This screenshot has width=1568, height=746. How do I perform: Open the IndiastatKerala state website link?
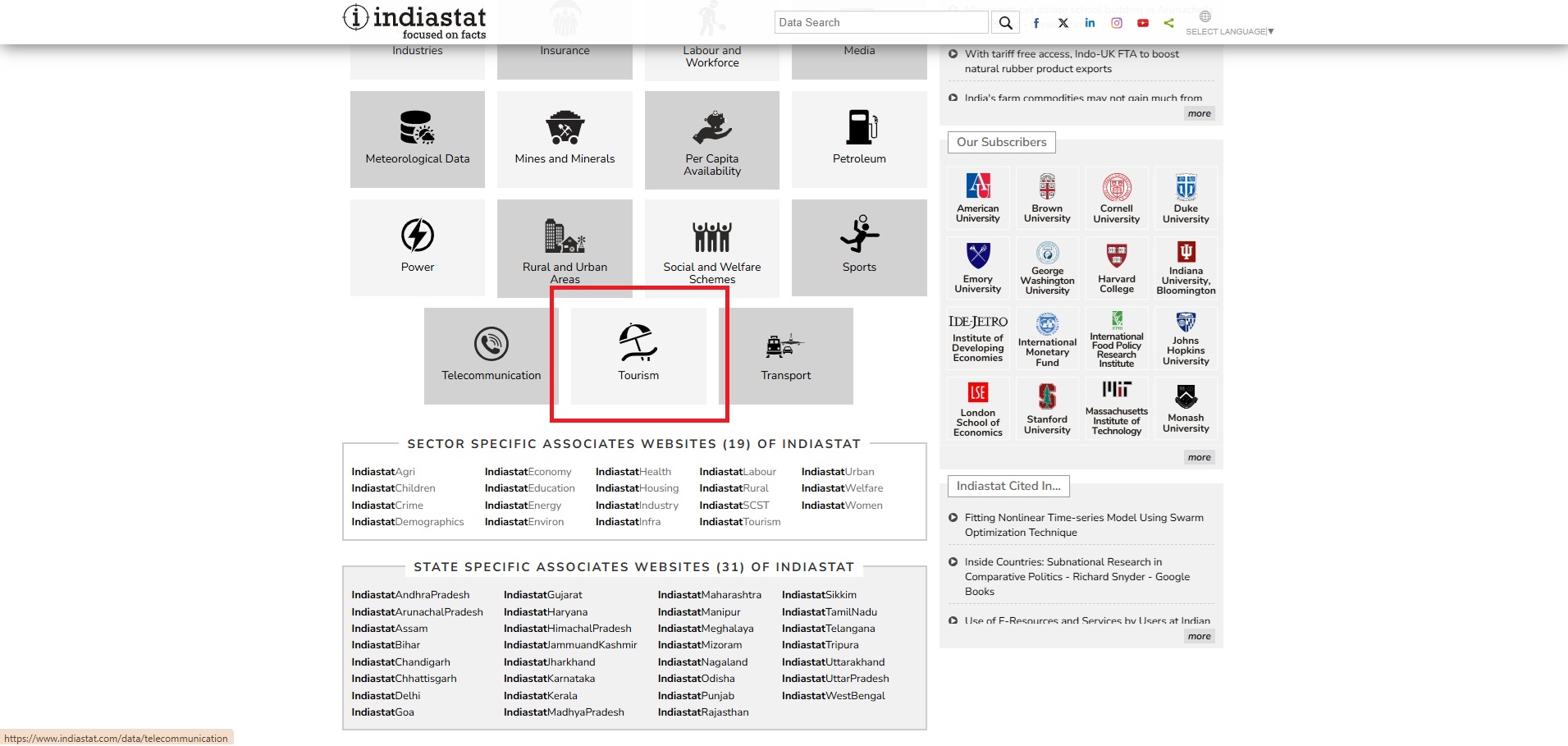pyautogui.click(x=540, y=696)
